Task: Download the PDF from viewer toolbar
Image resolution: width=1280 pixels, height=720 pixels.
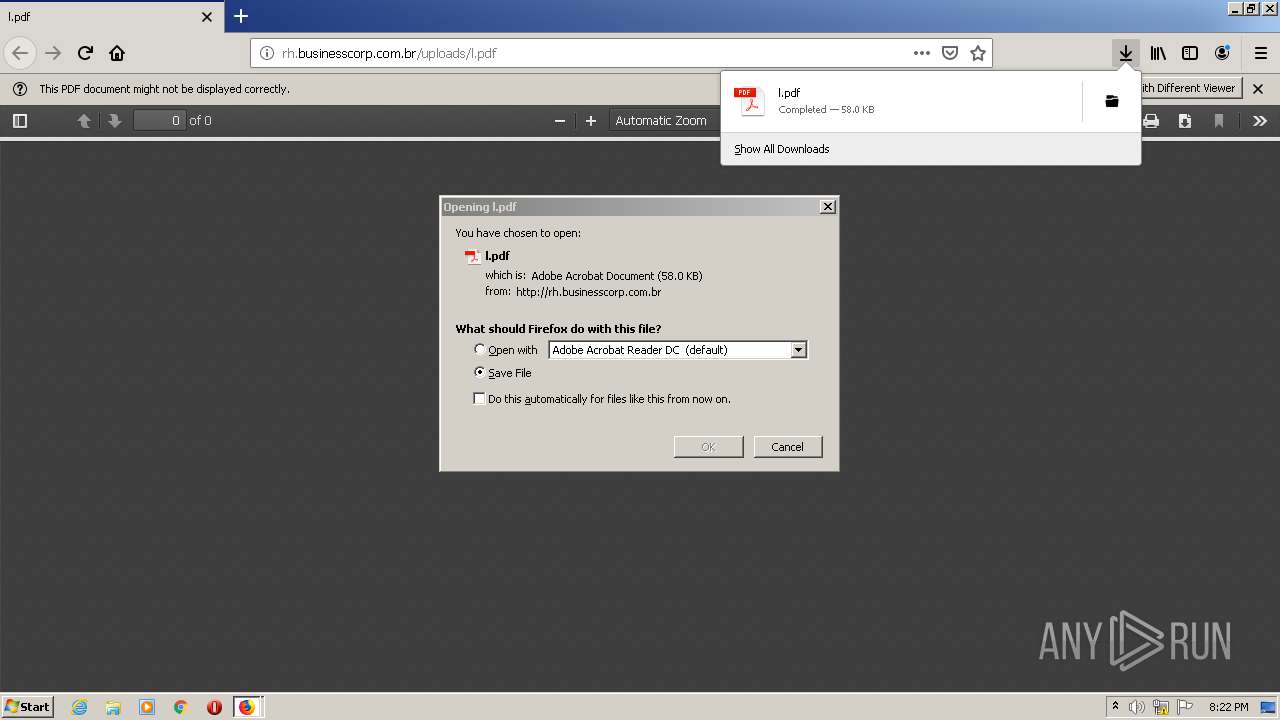Action: [x=1185, y=121]
